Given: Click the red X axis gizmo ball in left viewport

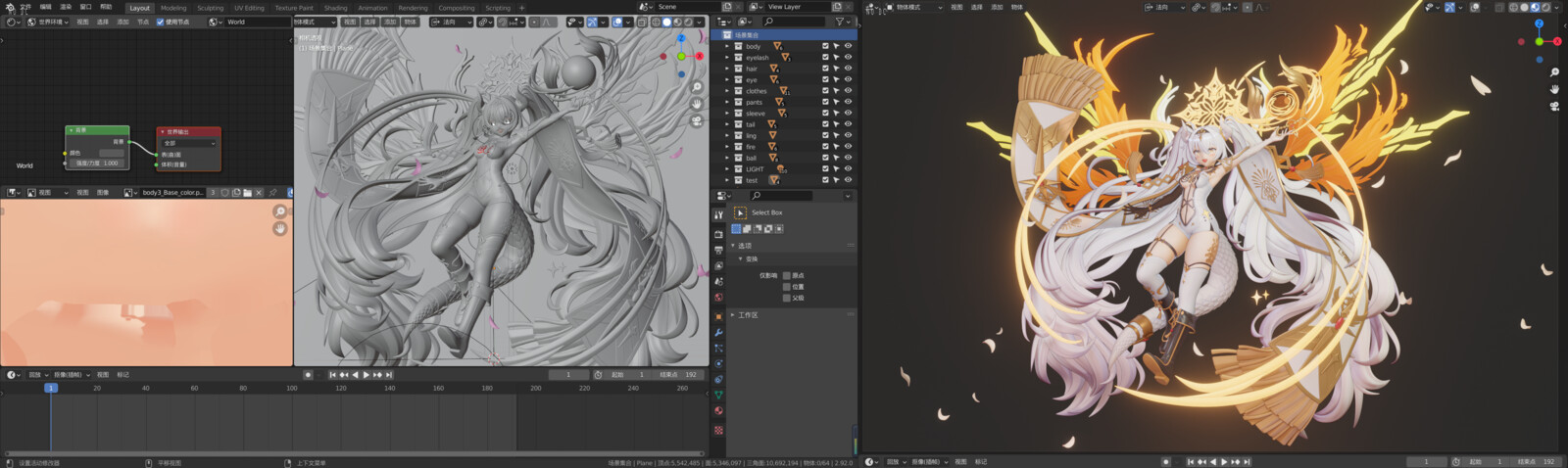Looking at the screenshot, I should click(x=699, y=56).
